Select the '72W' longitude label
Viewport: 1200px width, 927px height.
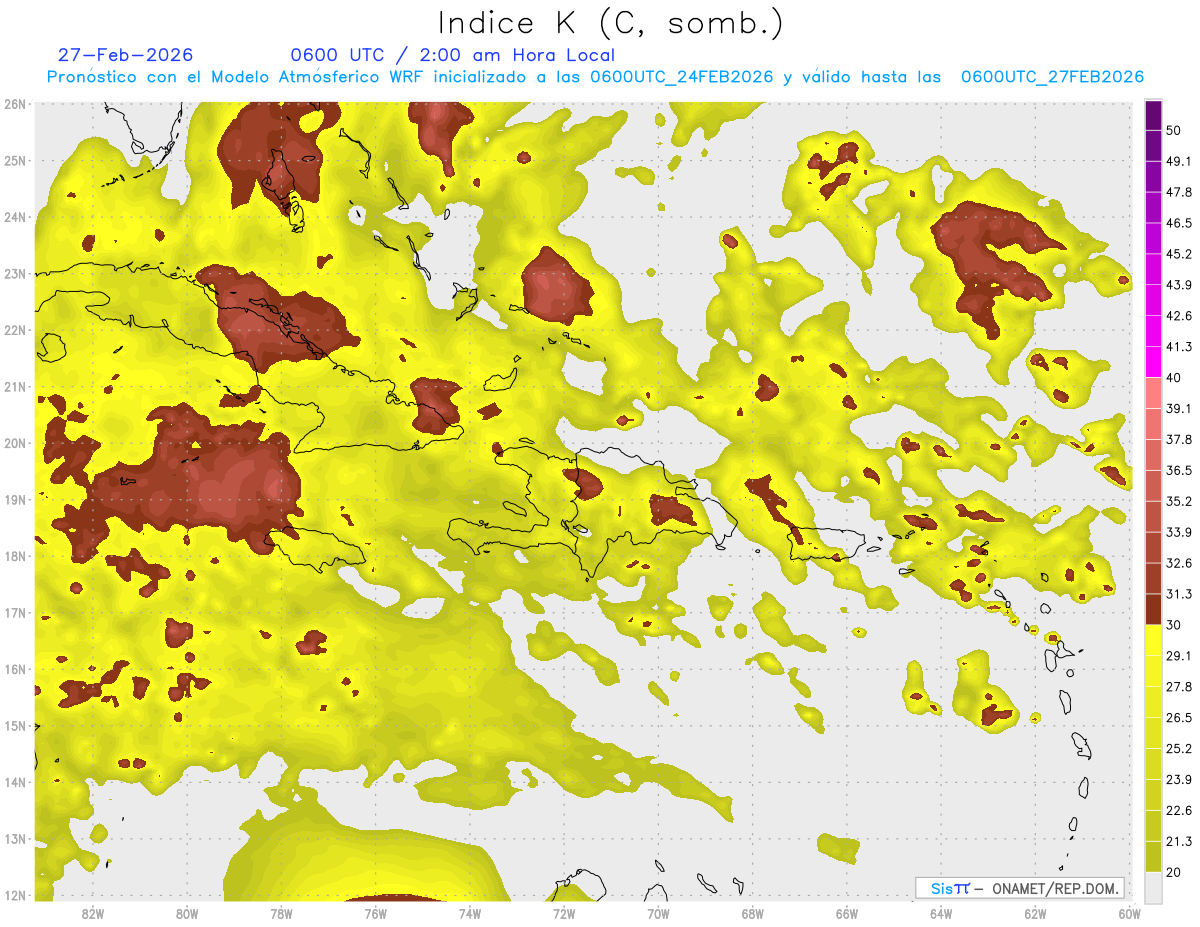[x=564, y=913]
